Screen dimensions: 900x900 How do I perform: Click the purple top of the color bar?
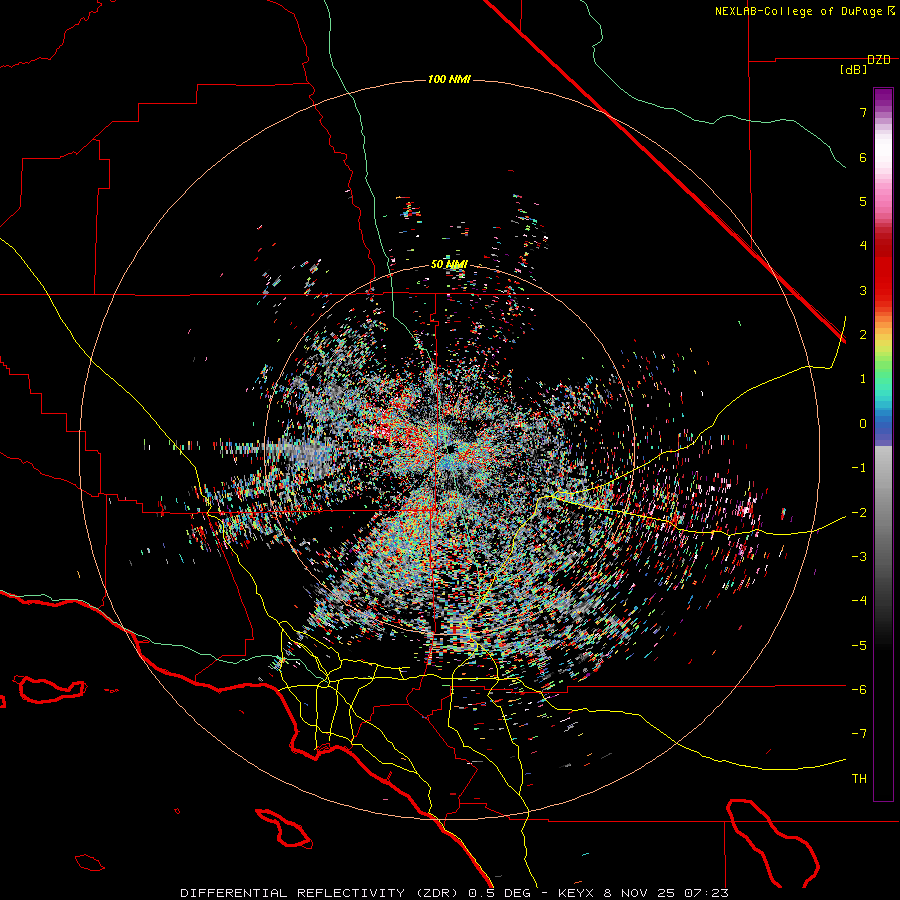[883, 98]
